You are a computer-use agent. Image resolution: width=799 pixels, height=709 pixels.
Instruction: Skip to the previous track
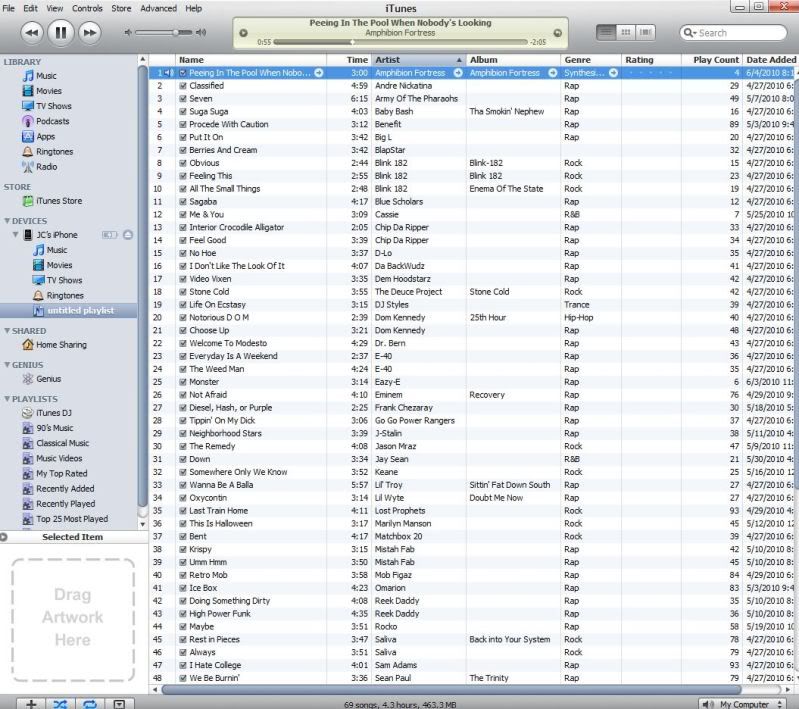tap(32, 33)
